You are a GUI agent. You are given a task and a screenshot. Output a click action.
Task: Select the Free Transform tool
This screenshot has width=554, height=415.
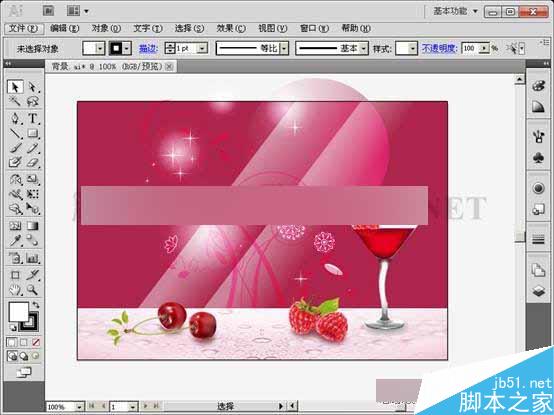(x=33, y=194)
